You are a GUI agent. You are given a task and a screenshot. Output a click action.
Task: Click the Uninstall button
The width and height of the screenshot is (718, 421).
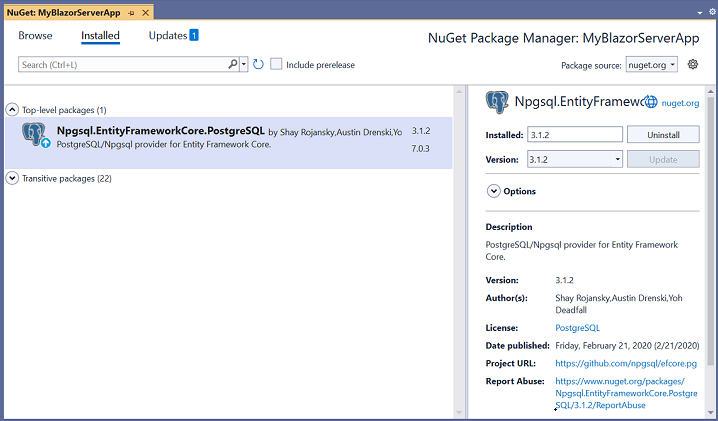point(663,135)
